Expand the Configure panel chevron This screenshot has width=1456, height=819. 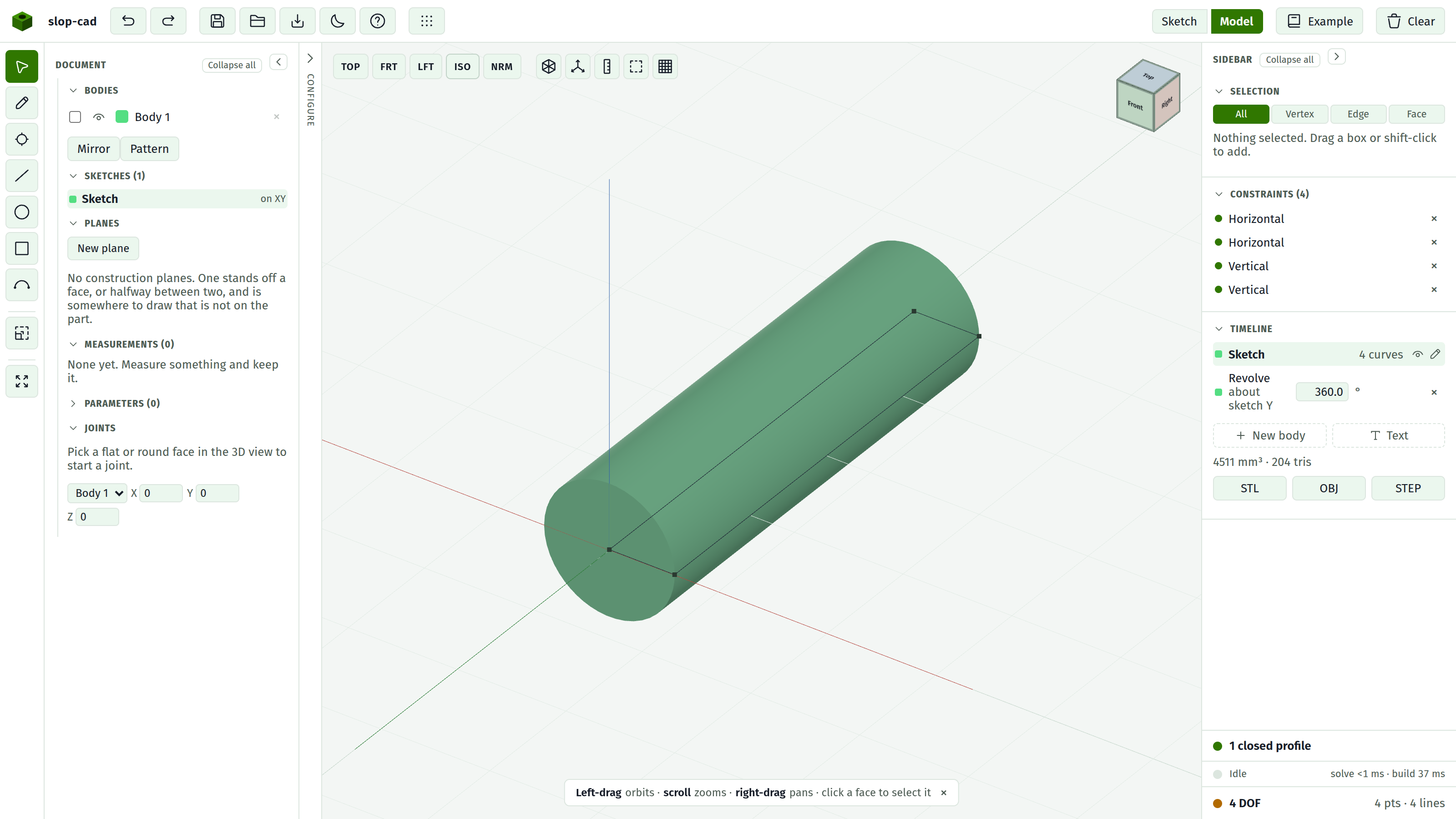(x=310, y=58)
